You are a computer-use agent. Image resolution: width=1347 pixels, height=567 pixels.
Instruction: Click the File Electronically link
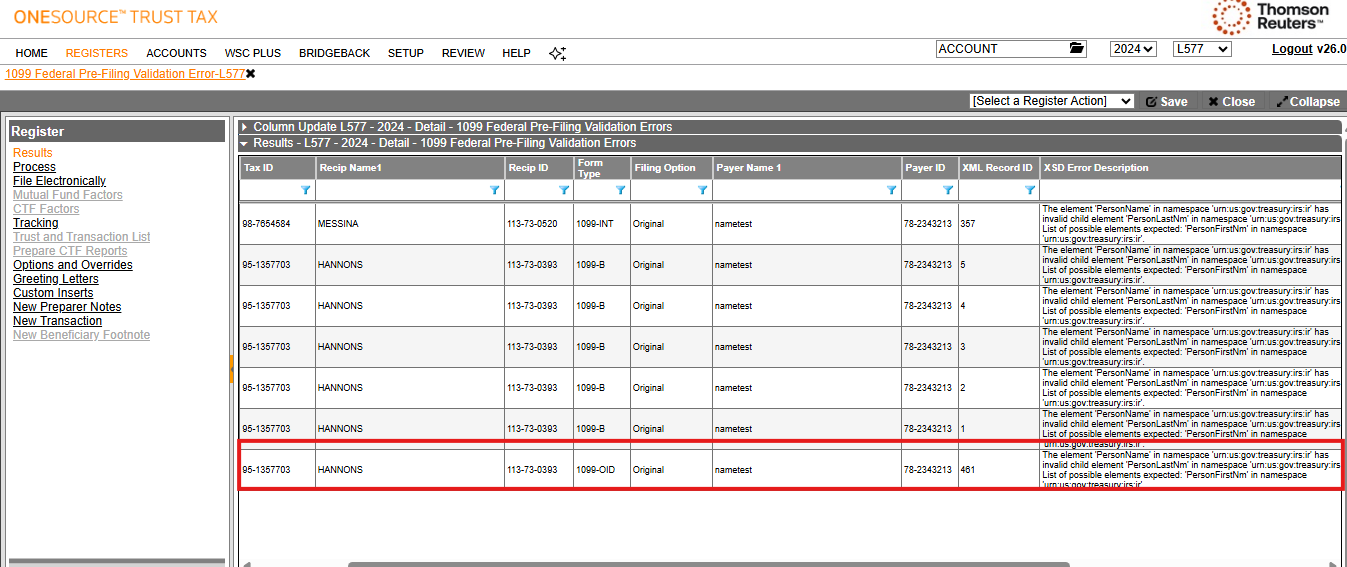click(59, 181)
